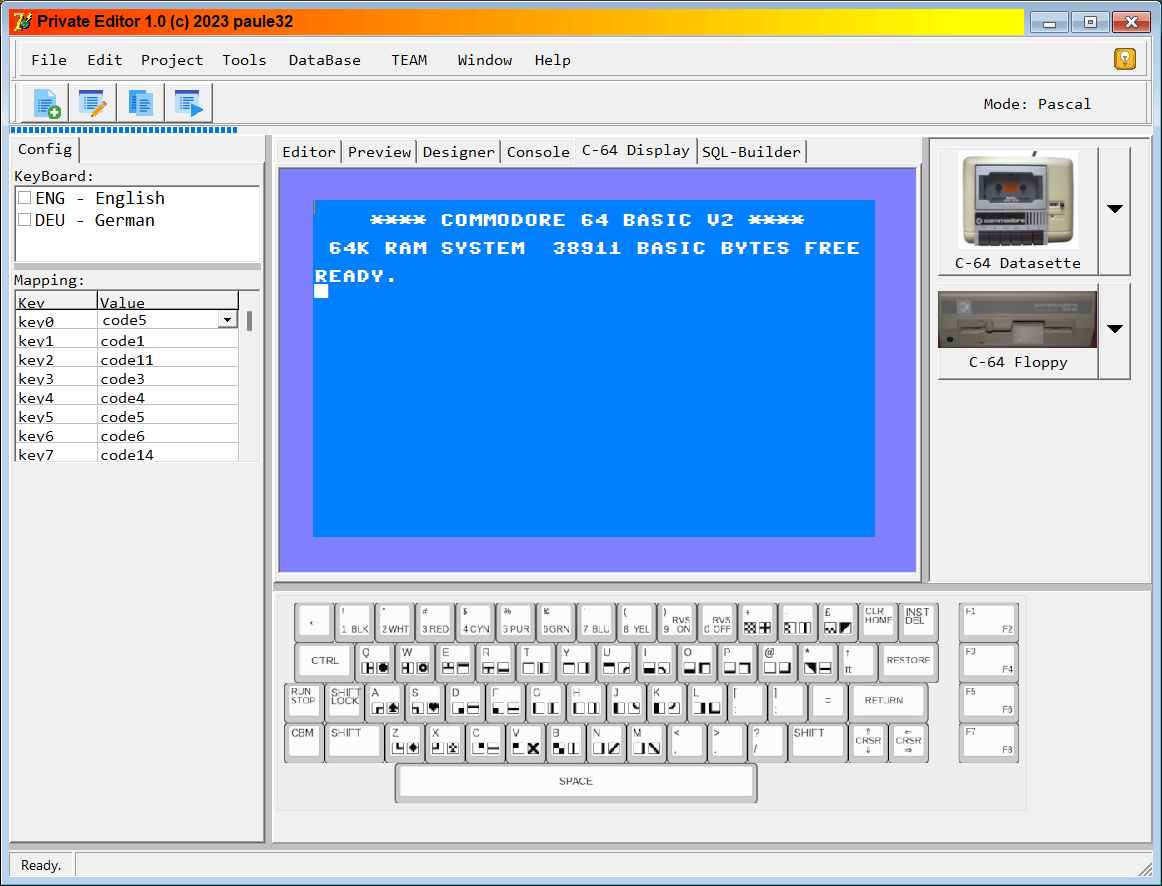Switch to the Editor tab
Image resolution: width=1162 pixels, height=886 pixels.
point(309,152)
